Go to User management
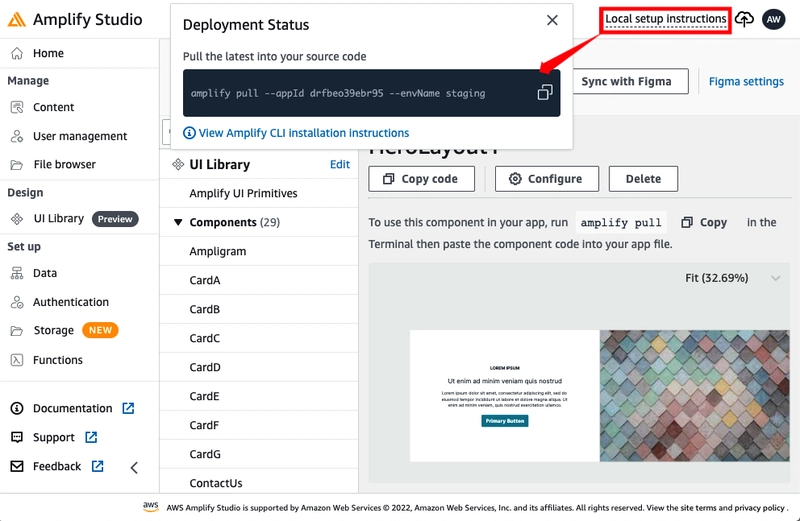 [80, 136]
